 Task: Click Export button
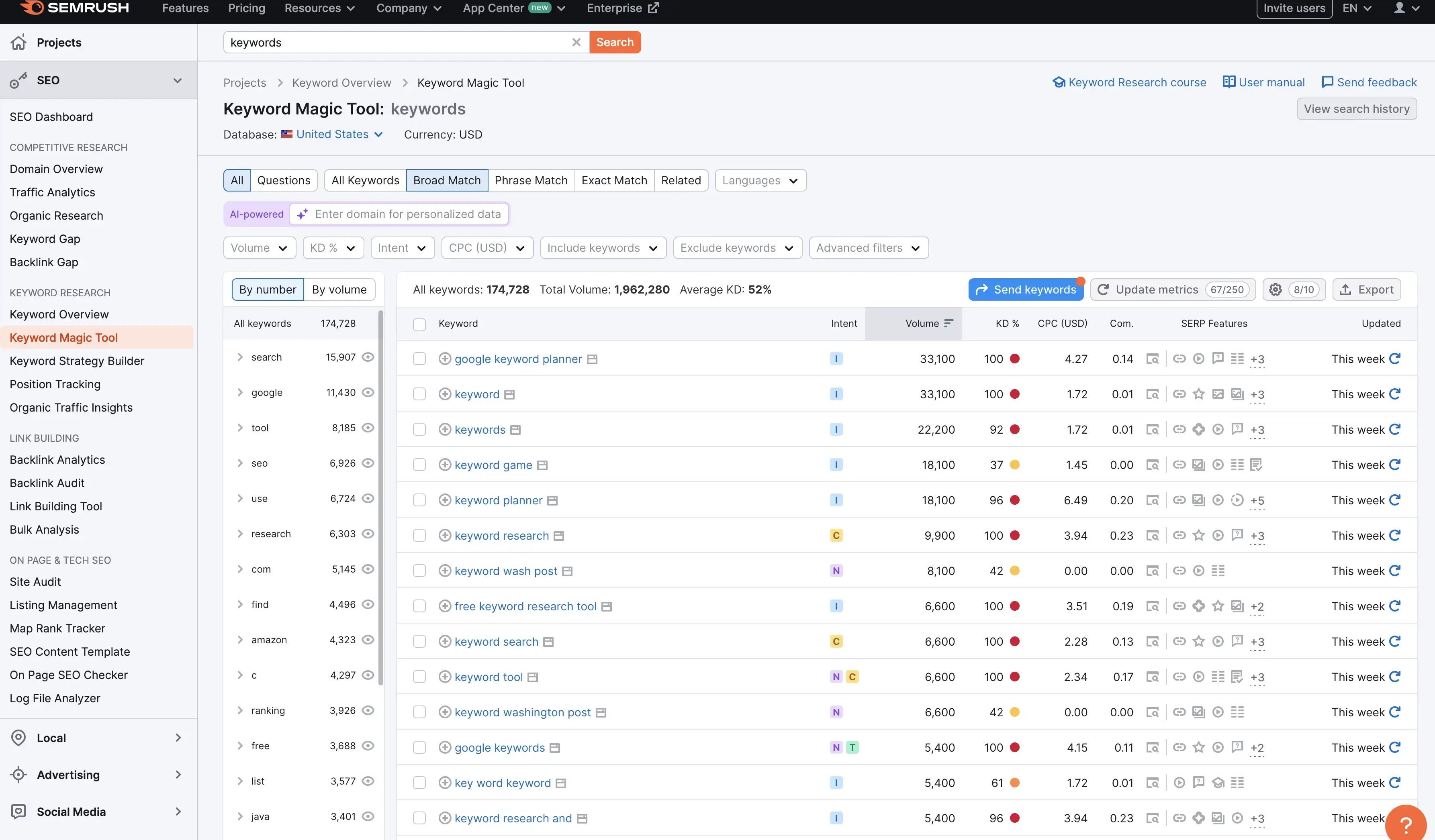pos(1367,290)
